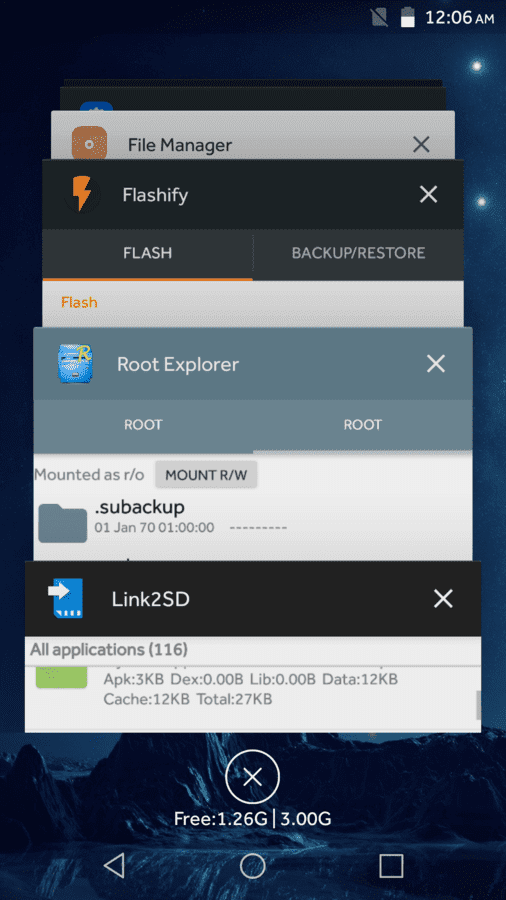The image size is (506, 900).
Task: Tap the MOUNT R/W button
Action: [x=206, y=475]
